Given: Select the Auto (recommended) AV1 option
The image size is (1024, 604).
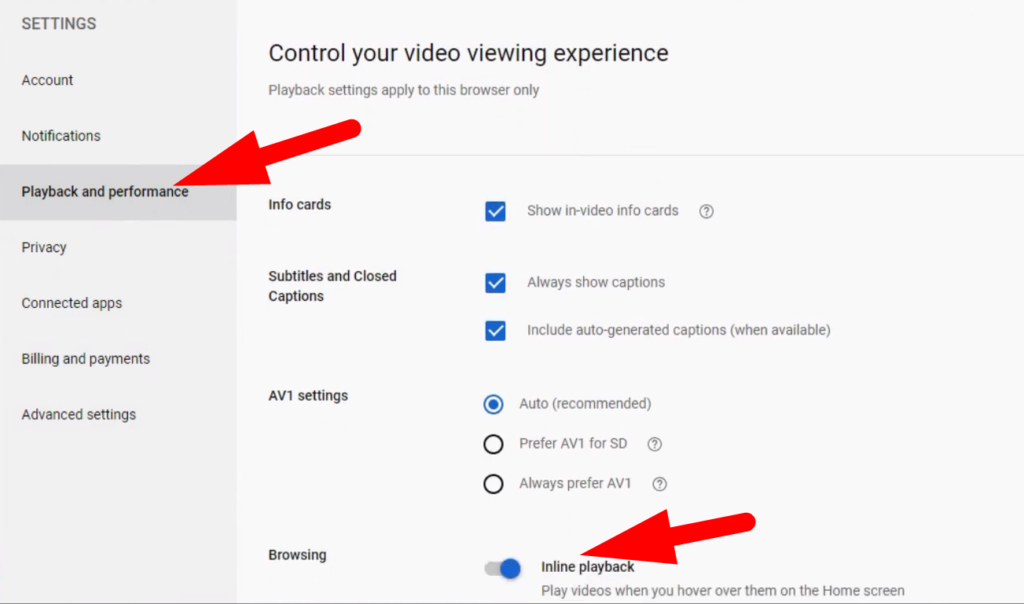Looking at the screenshot, I should pos(493,404).
